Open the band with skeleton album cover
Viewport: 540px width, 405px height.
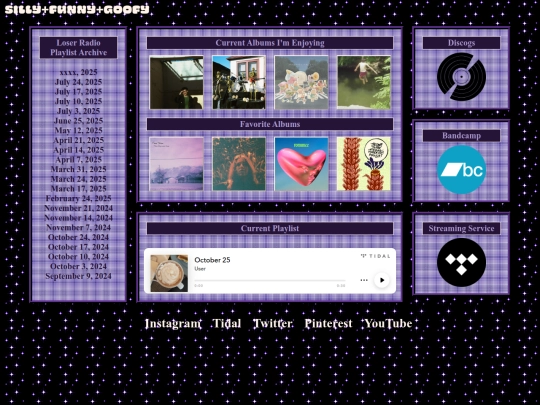239,82
